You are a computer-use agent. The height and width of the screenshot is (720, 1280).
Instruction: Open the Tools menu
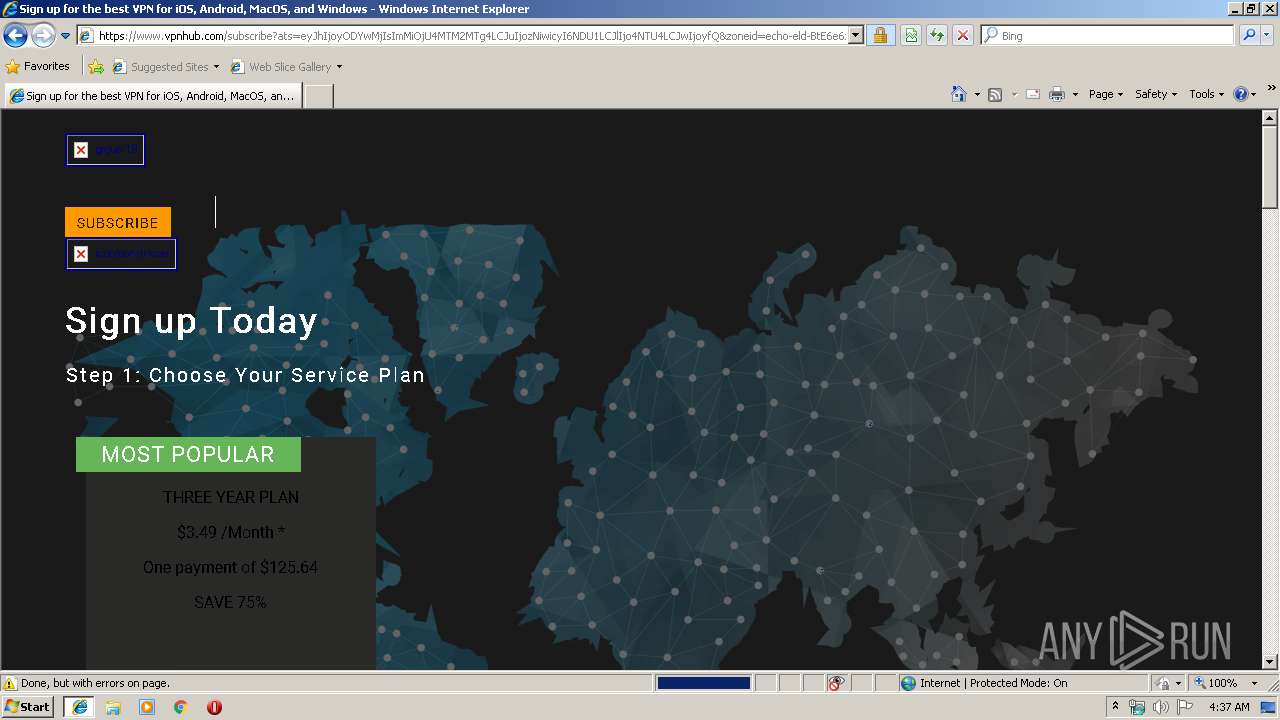pyautogui.click(x=1206, y=94)
